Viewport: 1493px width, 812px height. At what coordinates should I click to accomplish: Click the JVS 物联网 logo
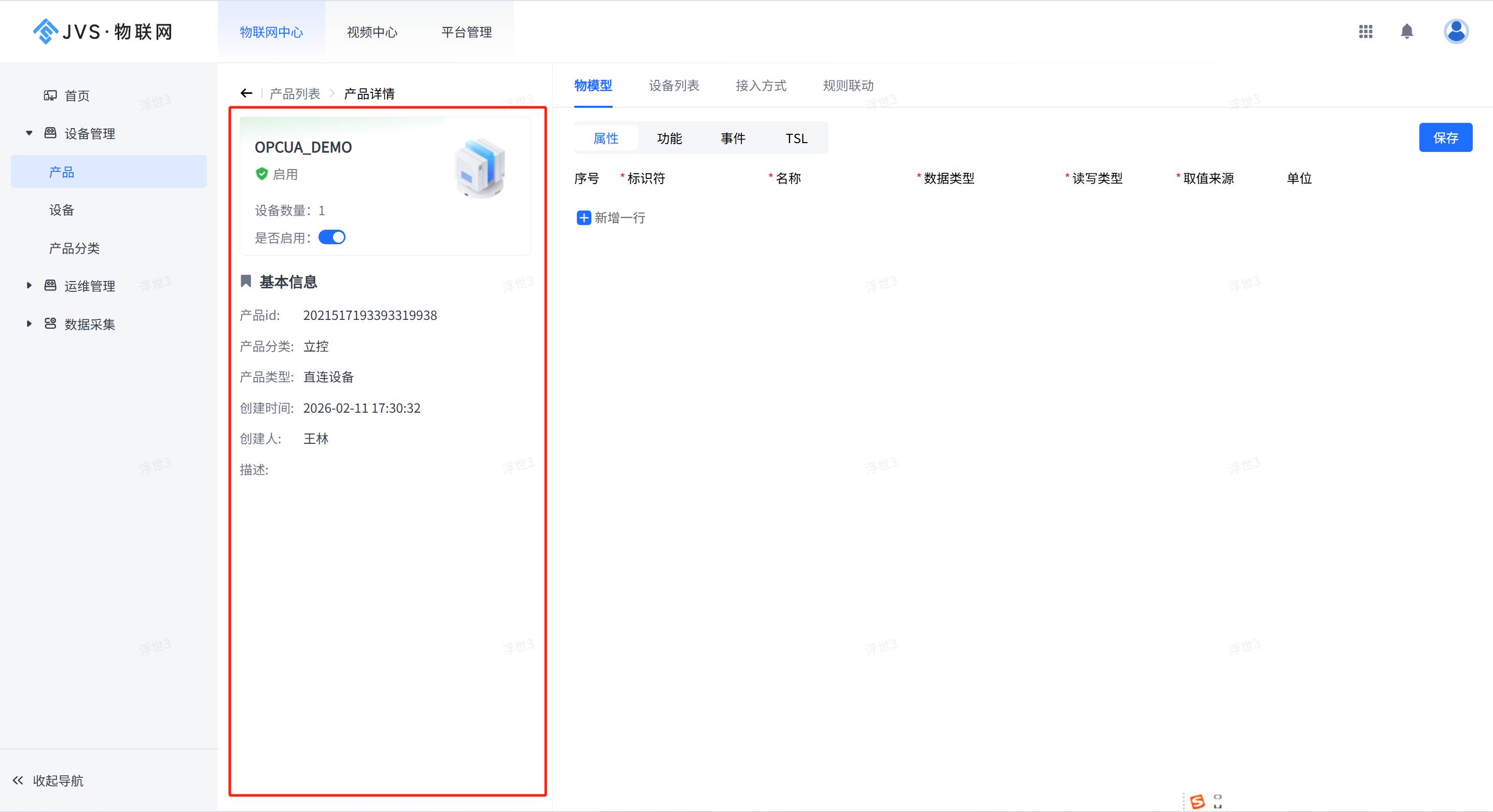[x=103, y=31]
